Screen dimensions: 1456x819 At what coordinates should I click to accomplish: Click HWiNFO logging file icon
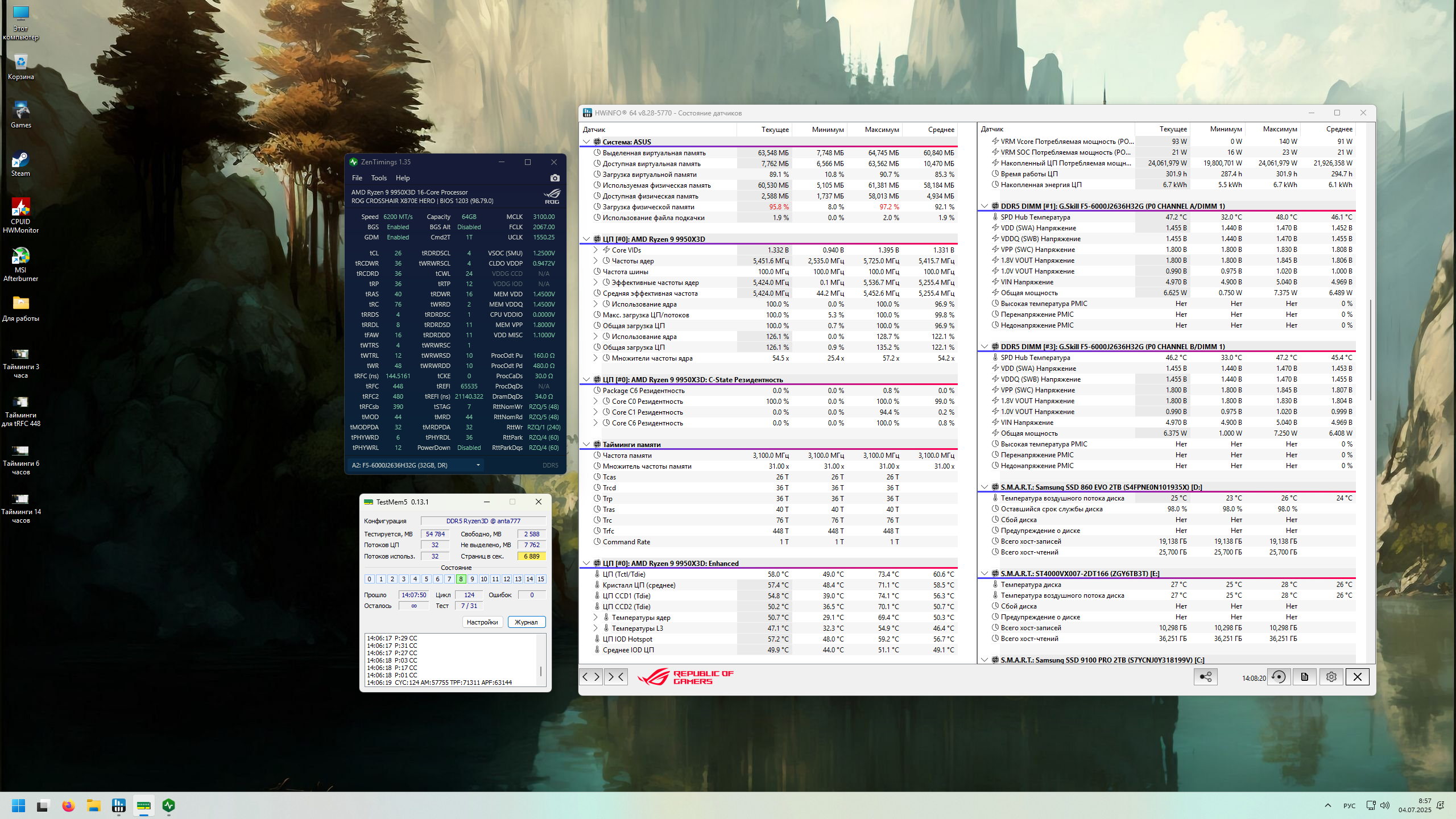tap(1305, 677)
